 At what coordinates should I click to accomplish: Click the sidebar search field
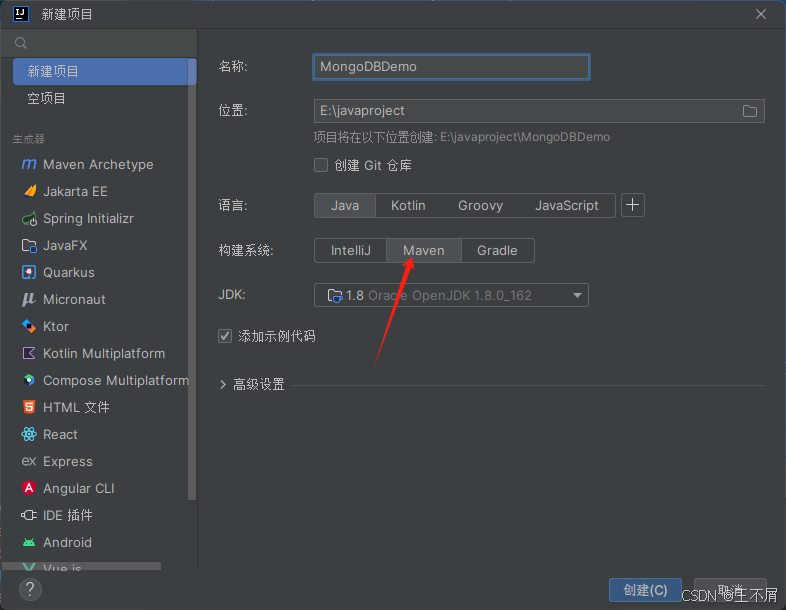tap(99, 43)
